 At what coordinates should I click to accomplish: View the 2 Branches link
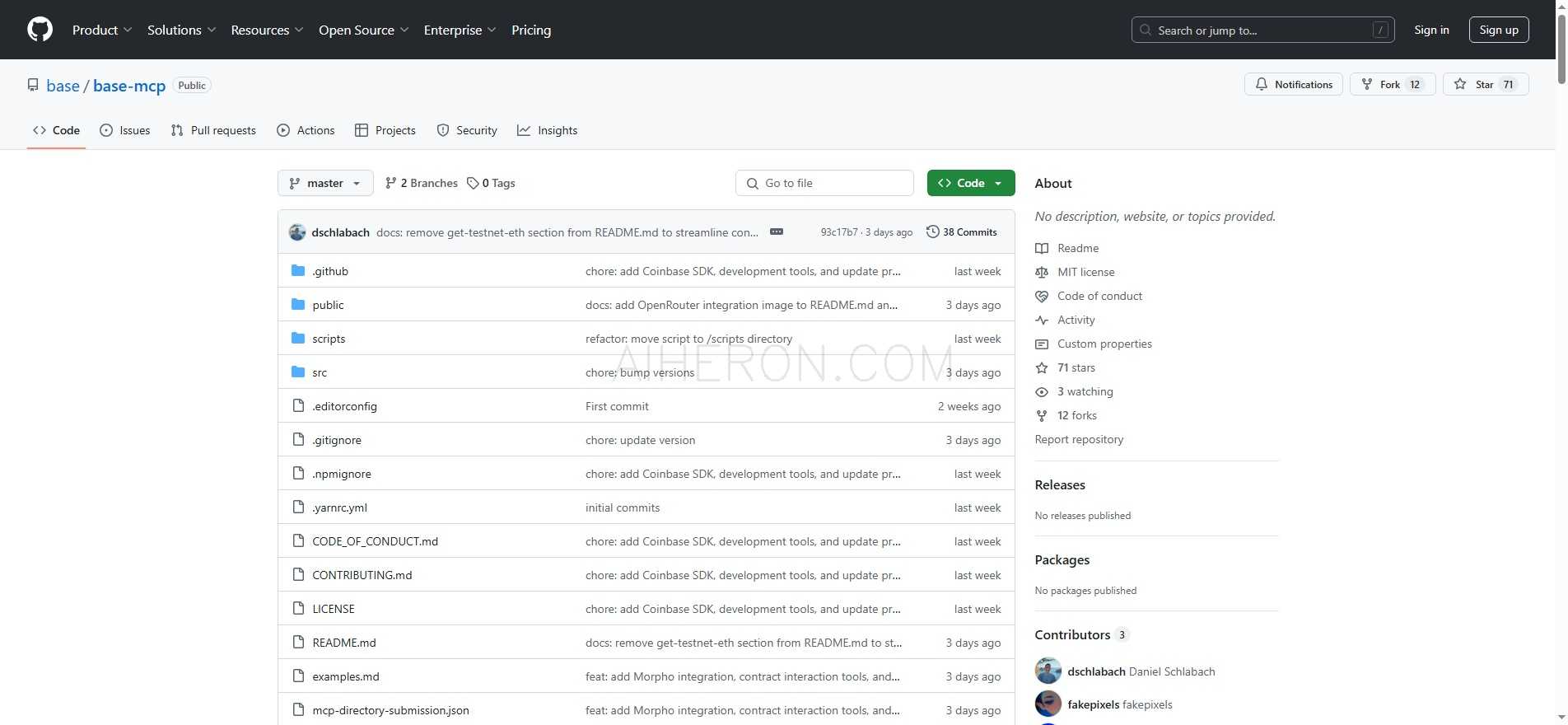(x=422, y=183)
